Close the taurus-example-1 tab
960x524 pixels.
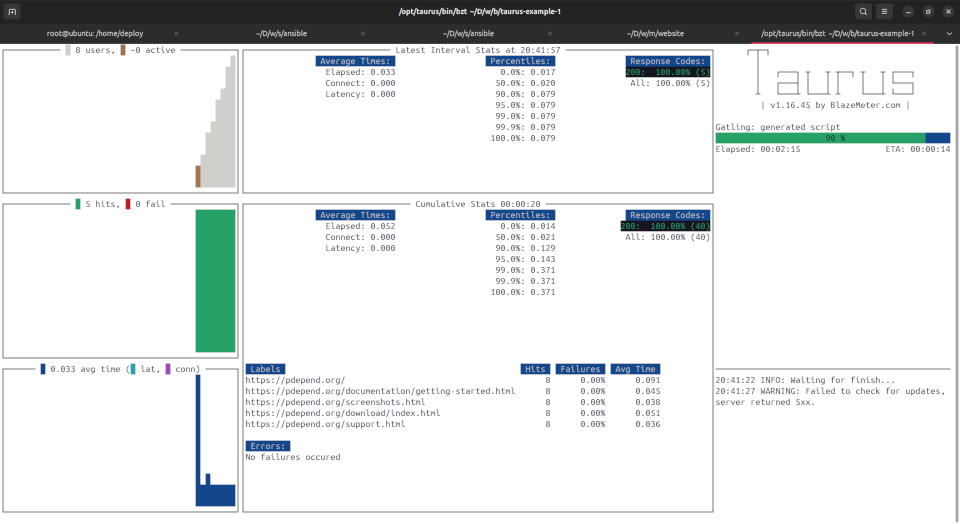pos(924,33)
